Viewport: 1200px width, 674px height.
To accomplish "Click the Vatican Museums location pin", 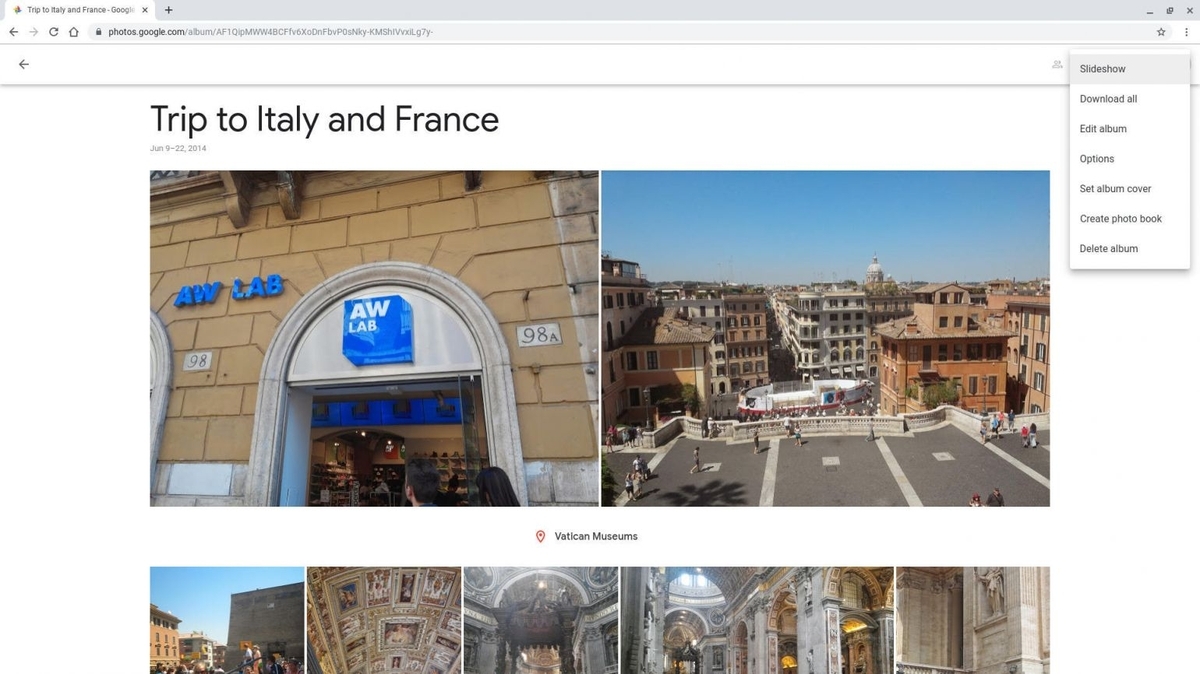I will pyautogui.click(x=540, y=536).
